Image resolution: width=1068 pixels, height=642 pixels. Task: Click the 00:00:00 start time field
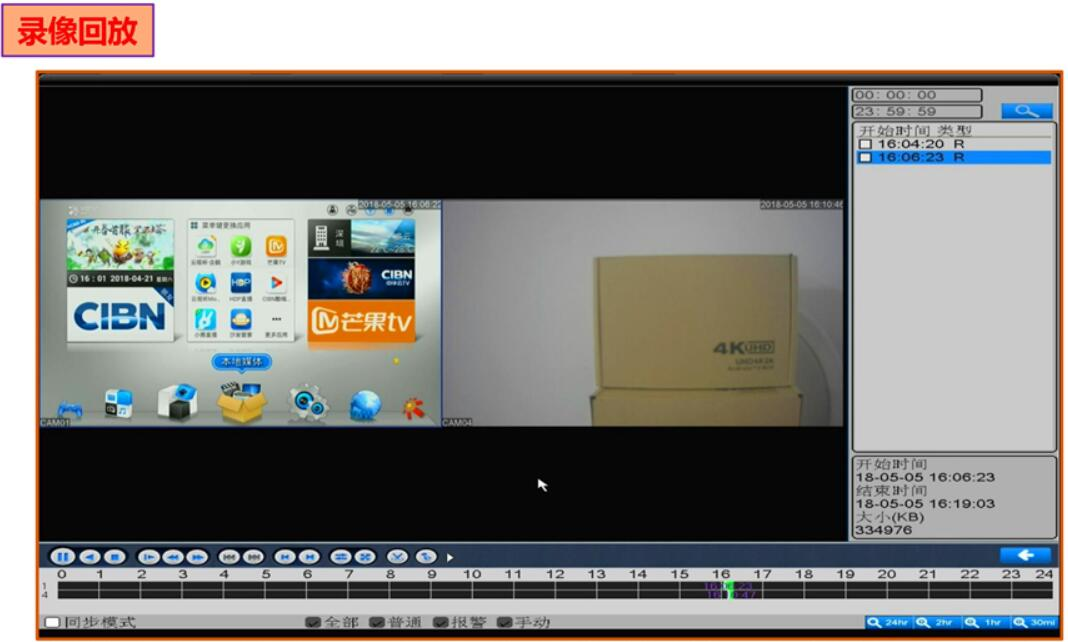916,95
